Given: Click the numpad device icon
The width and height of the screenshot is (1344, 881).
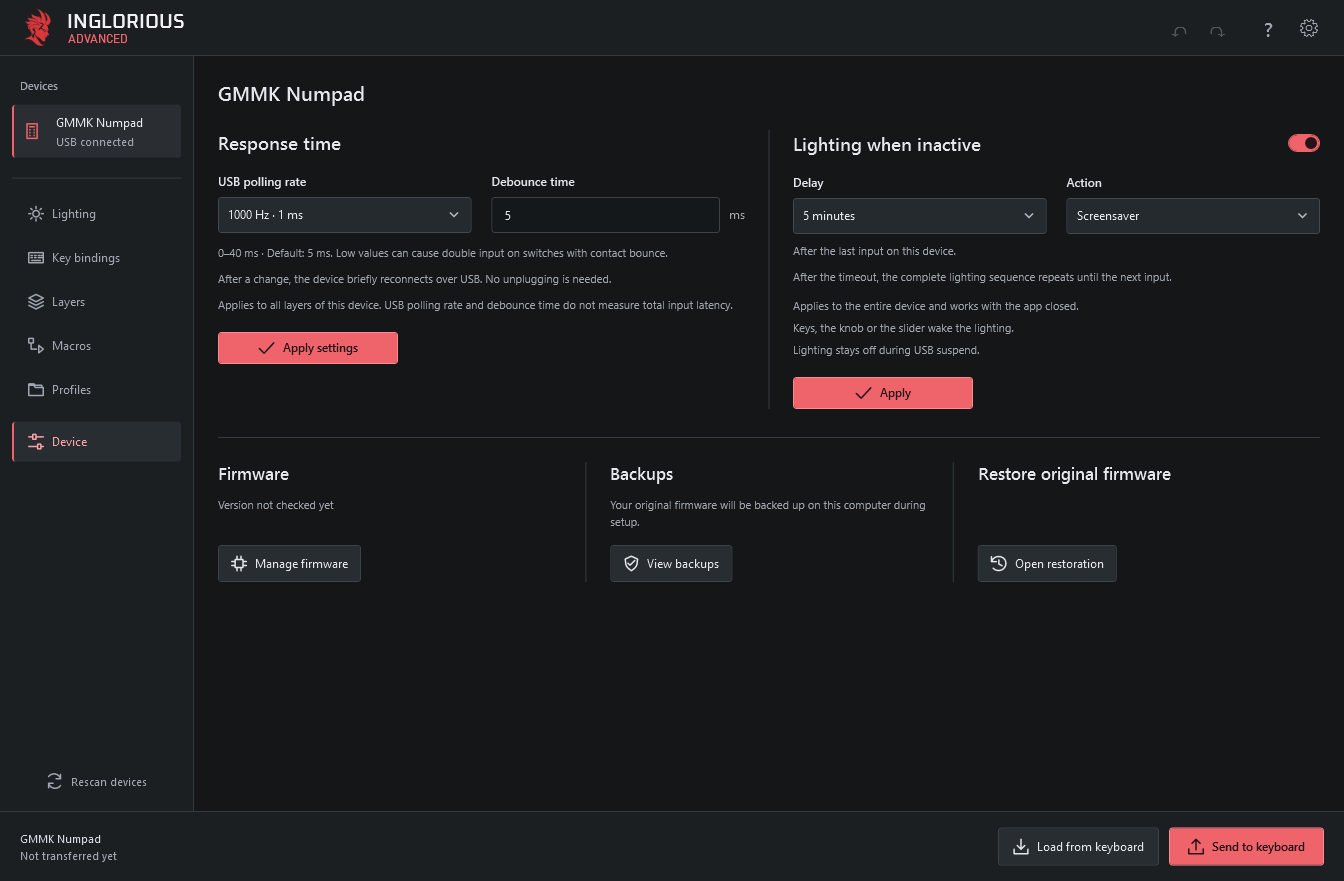Looking at the screenshot, I should point(32,131).
